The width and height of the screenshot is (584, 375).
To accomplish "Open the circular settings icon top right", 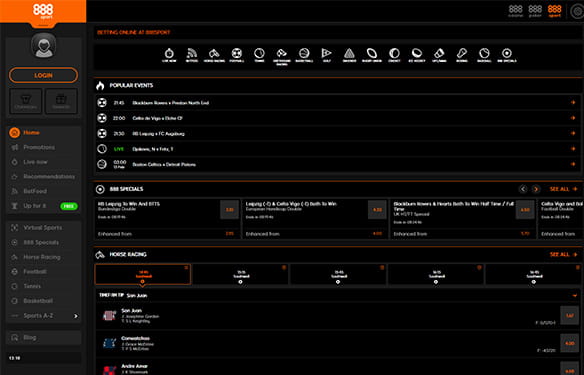I will [578, 11].
